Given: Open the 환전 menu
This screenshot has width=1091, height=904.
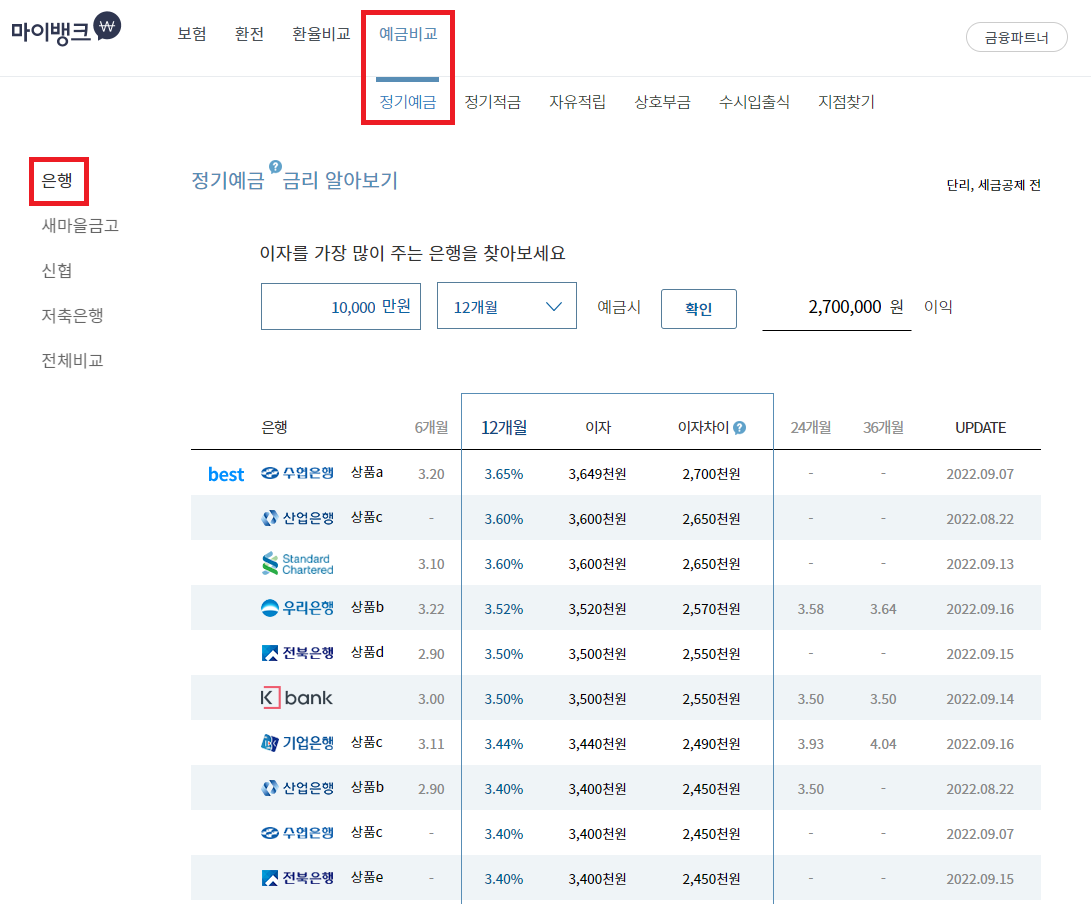Looking at the screenshot, I should (x=249, y=34).
